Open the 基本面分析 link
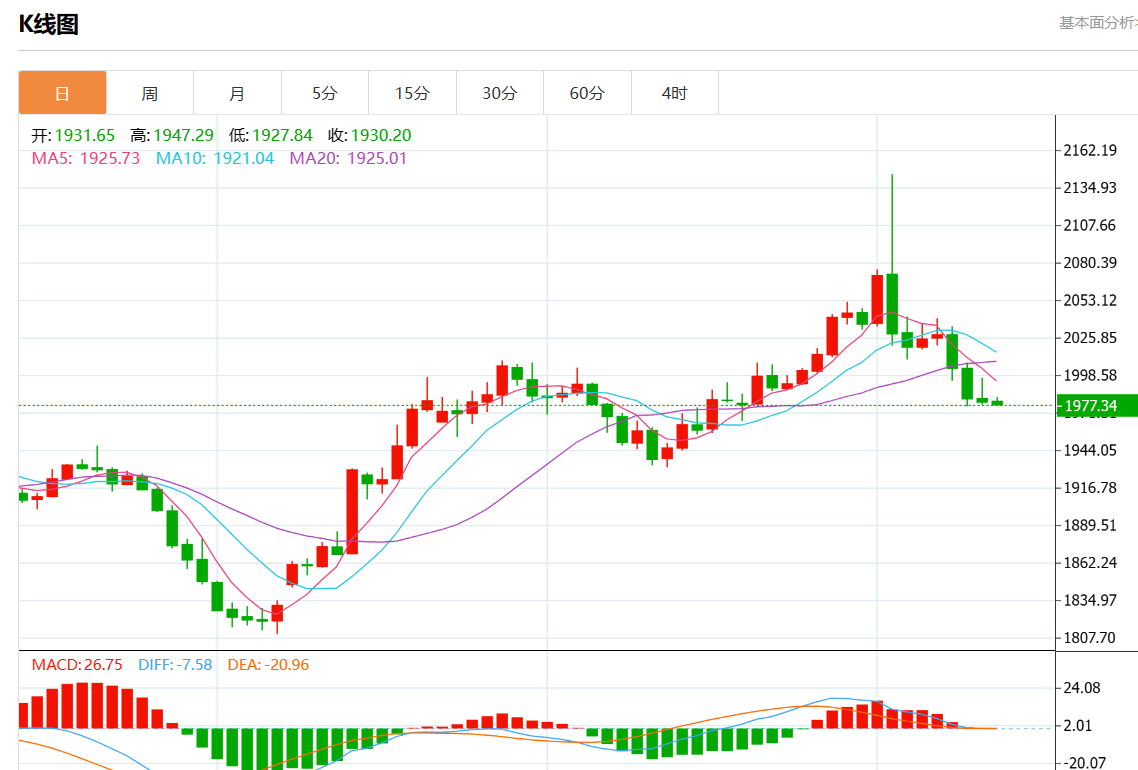Image resolution: width=1138 pixels, height=770 pixels. point(1098,23)
